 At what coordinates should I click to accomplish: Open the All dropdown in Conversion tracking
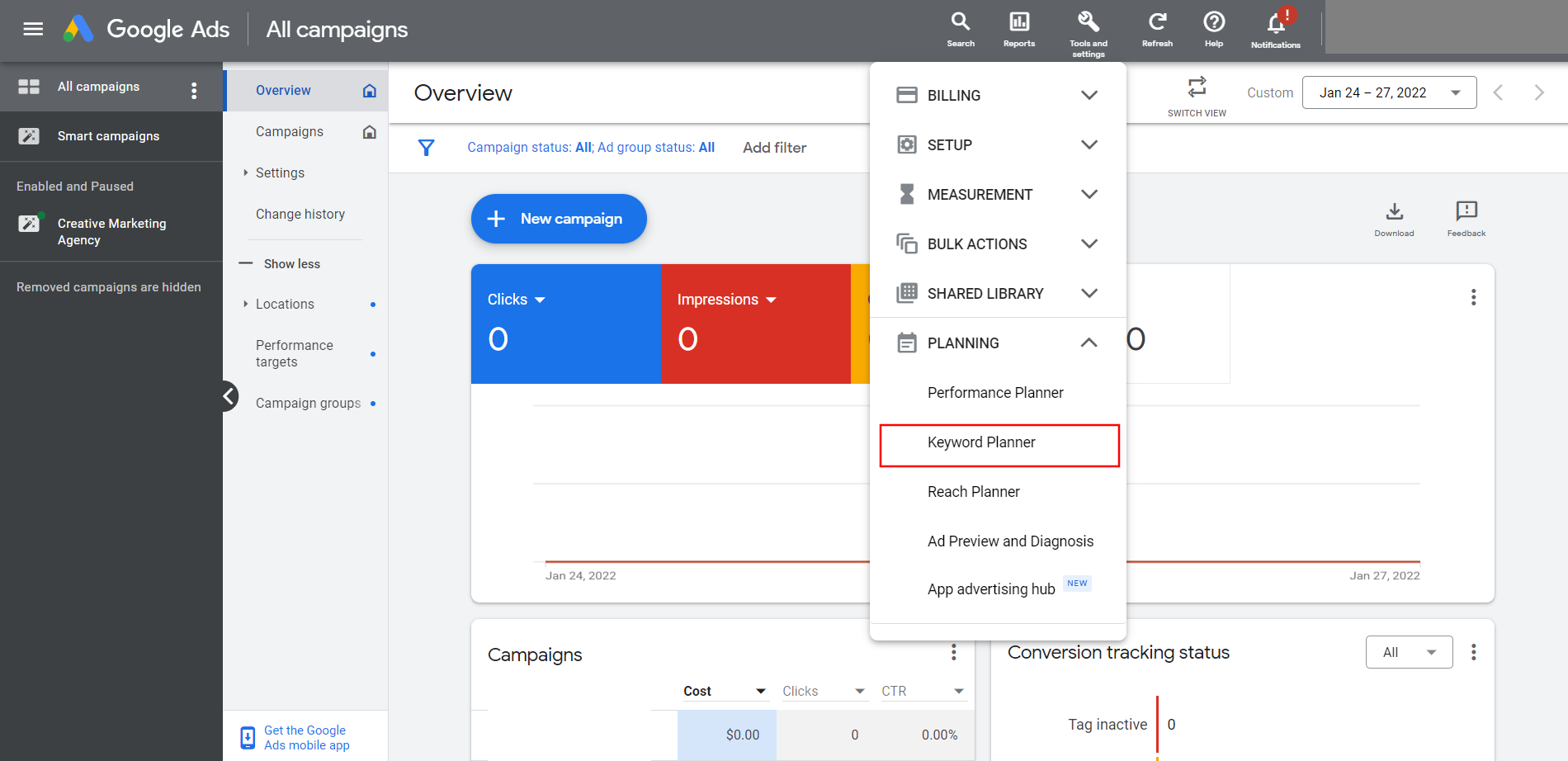click(1409, 652)
